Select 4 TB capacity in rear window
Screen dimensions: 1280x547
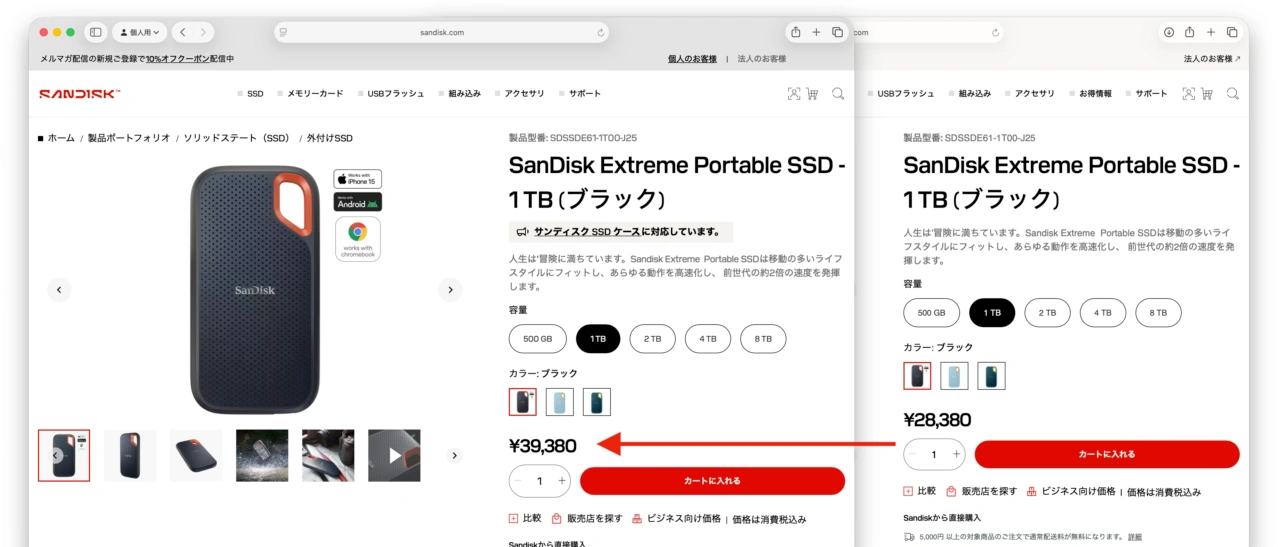[1103, 312]
